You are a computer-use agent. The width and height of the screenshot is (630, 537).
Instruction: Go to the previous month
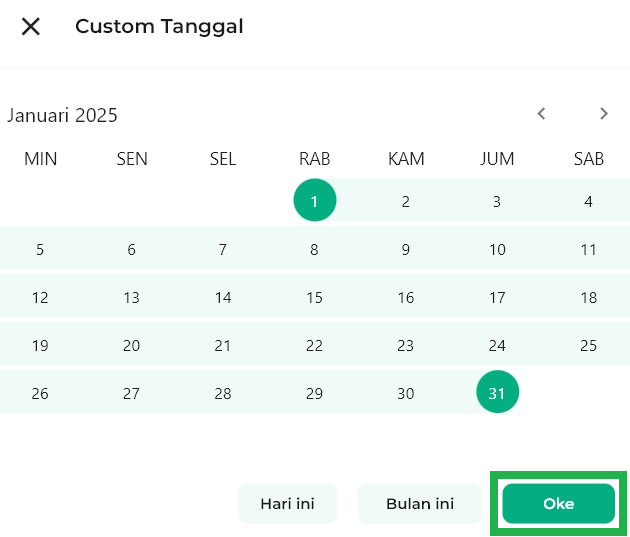pos(542,114)
